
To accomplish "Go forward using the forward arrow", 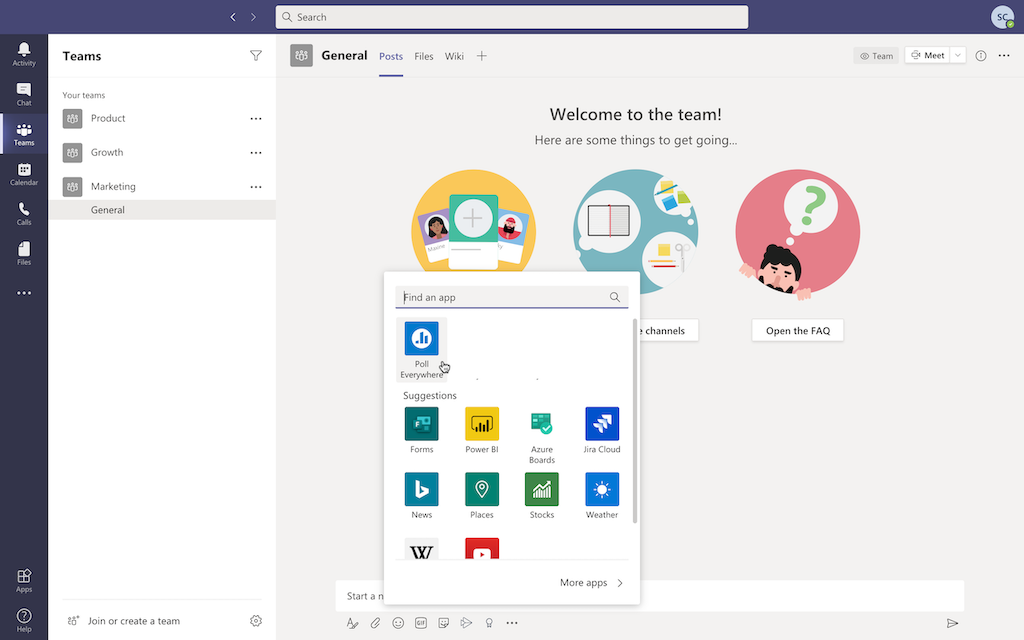I will (x=253, y=17).
